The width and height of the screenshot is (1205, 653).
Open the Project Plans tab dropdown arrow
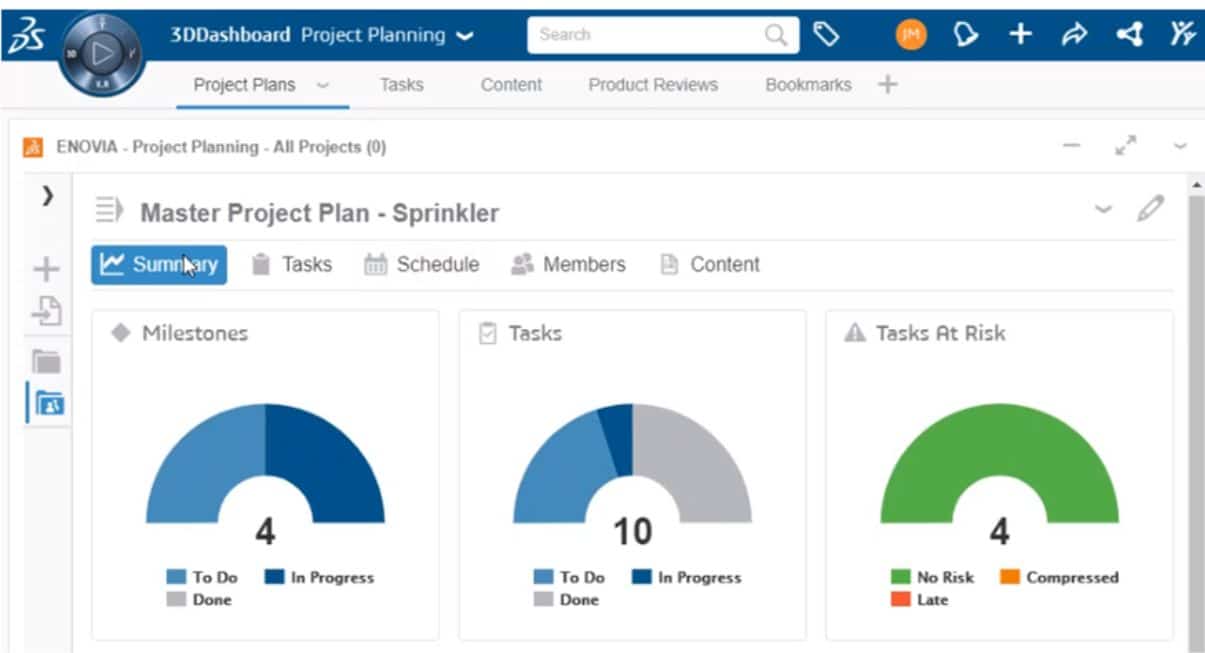click(x=322, y=86)
